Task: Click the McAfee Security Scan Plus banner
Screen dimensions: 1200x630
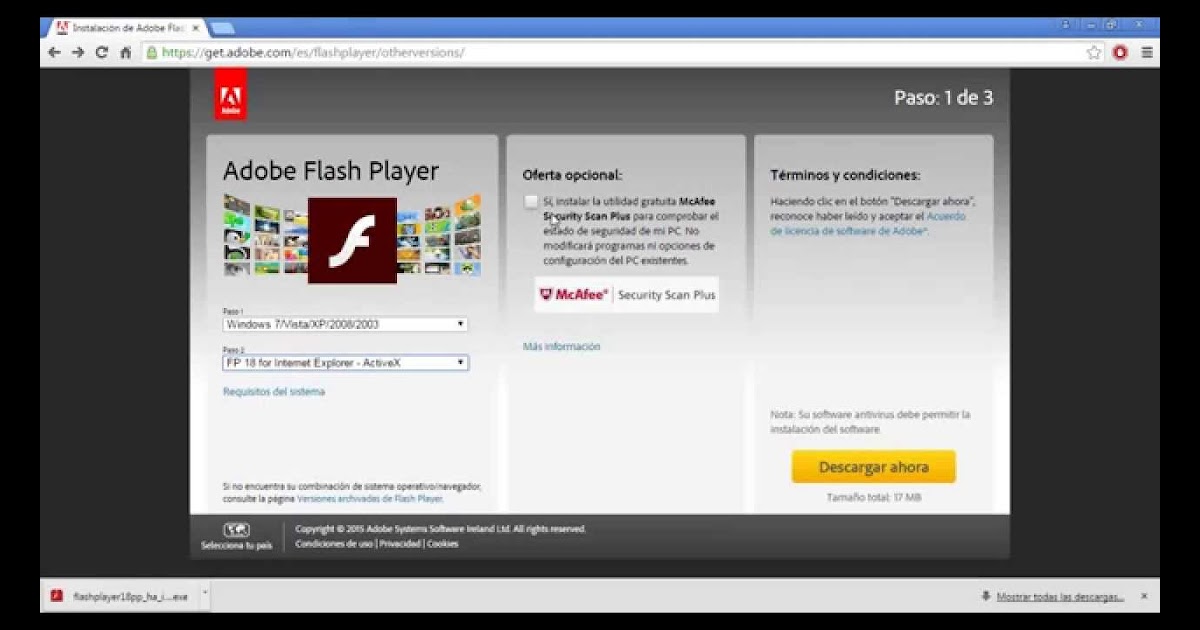Action: coord(626,295)
